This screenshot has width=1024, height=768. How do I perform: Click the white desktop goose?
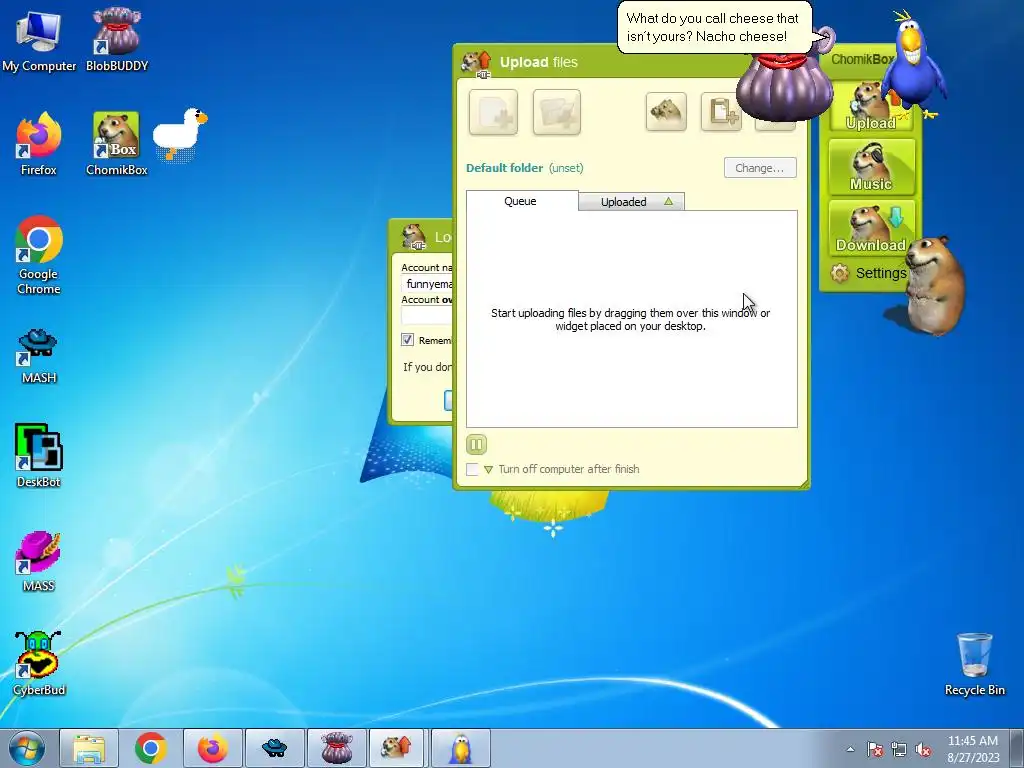(x=180, y=134)
